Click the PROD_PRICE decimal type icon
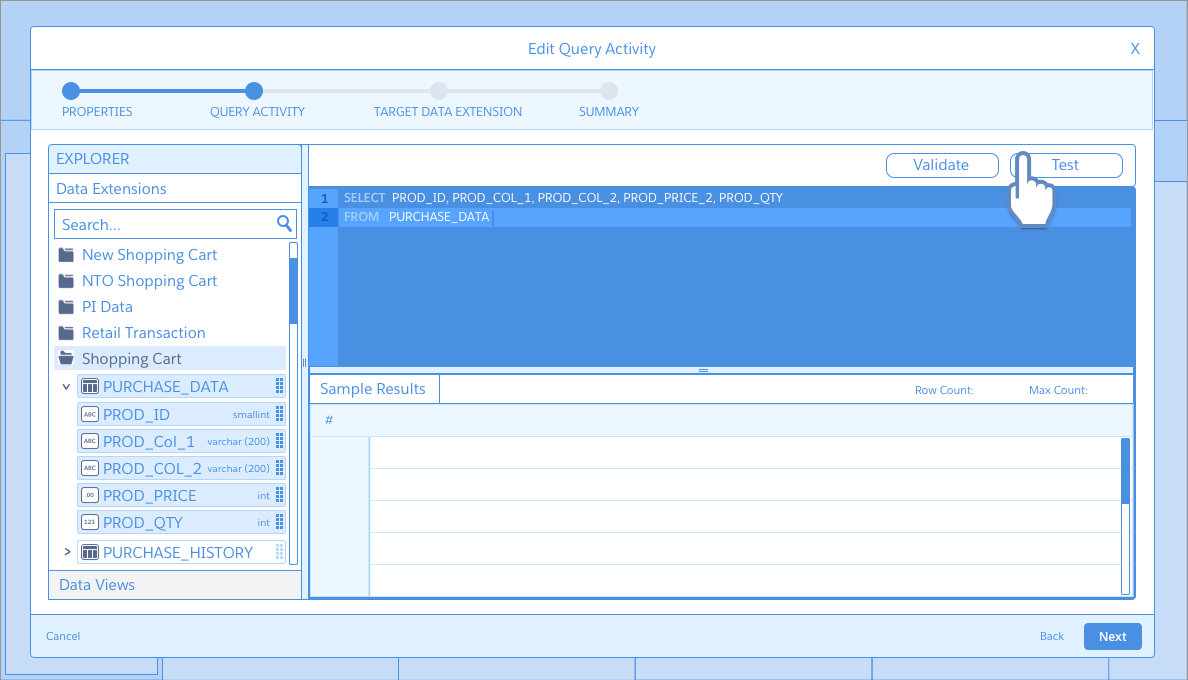This screenshot has width=1188, height=680. (x=90, y=496)
